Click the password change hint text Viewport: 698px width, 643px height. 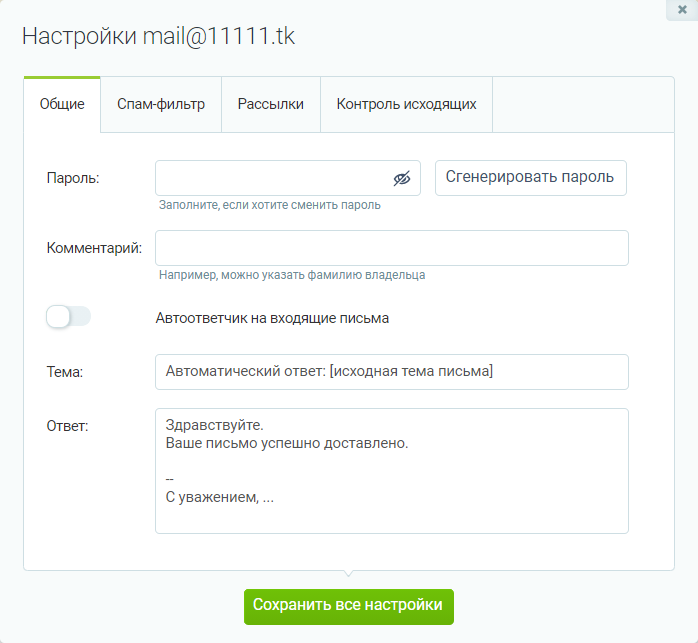[270, 205]
